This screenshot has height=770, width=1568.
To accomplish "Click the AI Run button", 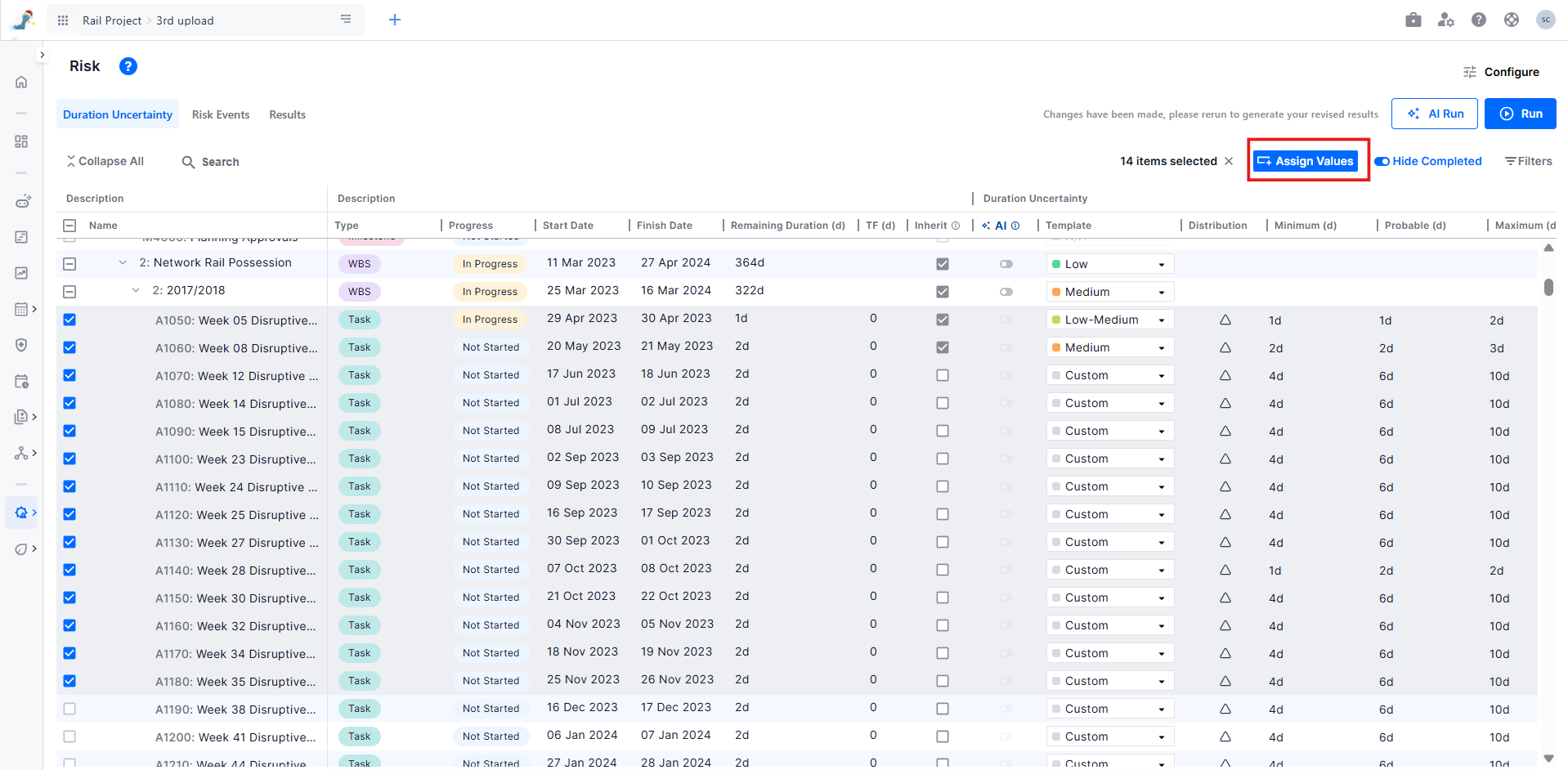I will (x=1434, y=114).
